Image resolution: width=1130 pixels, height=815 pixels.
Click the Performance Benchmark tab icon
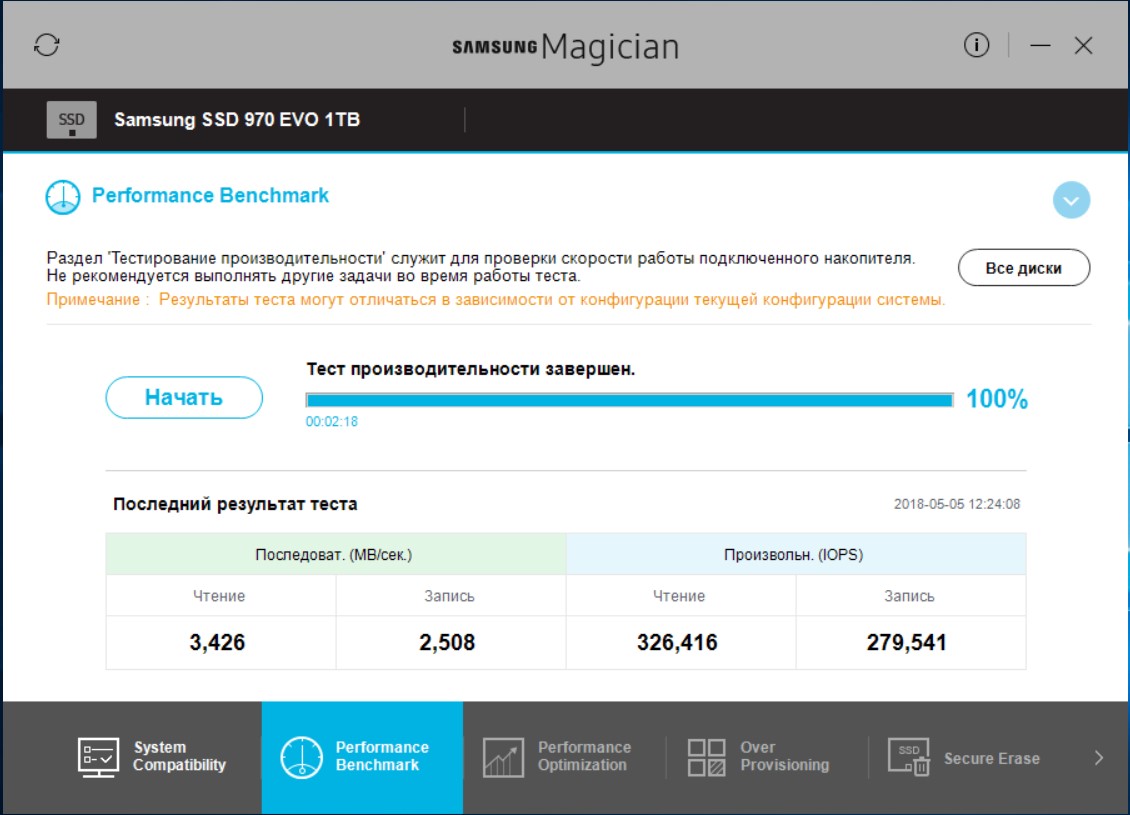(301, 757)
